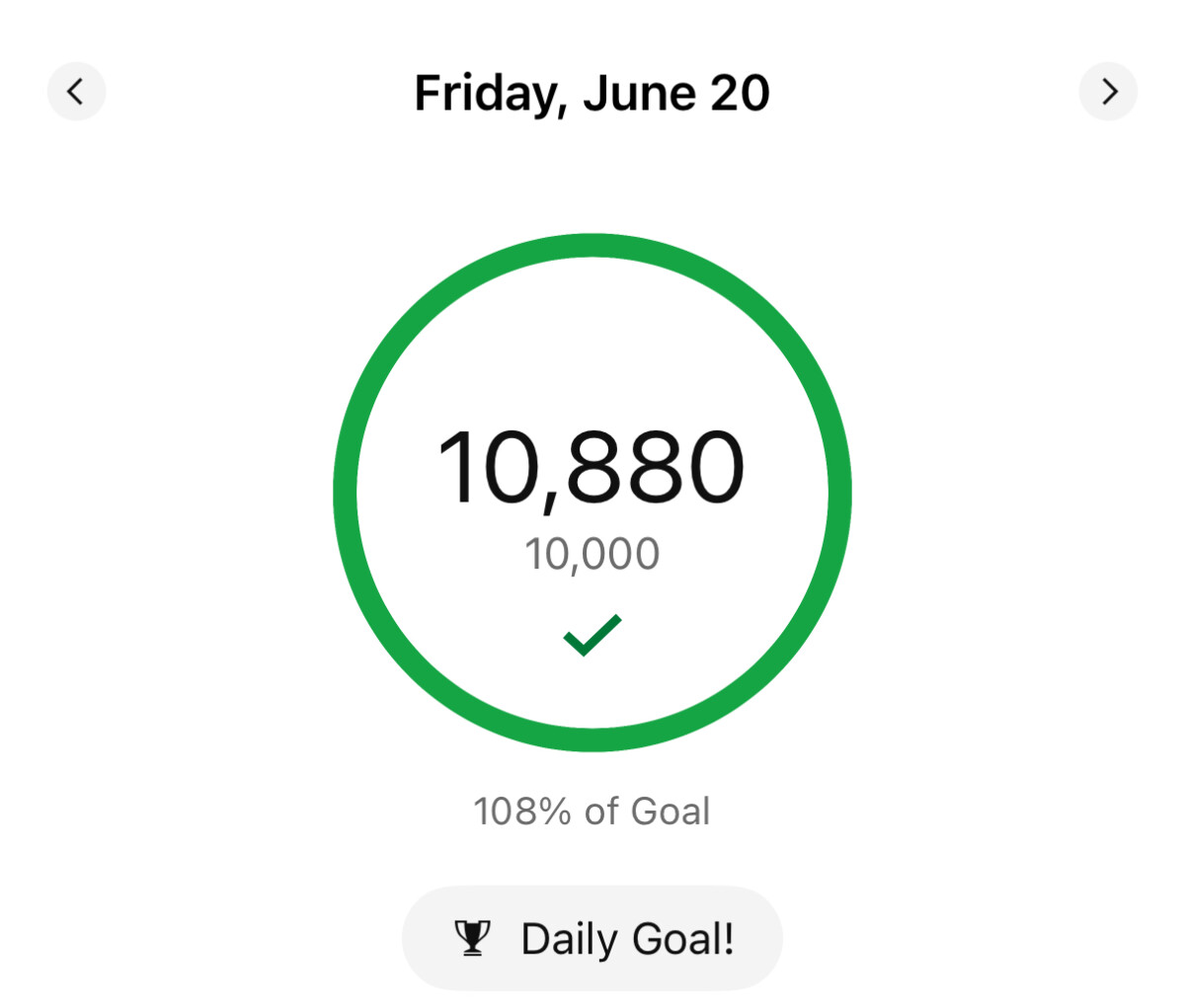
Task: Tap the green checkmark inside the ring
Action: 592,635
